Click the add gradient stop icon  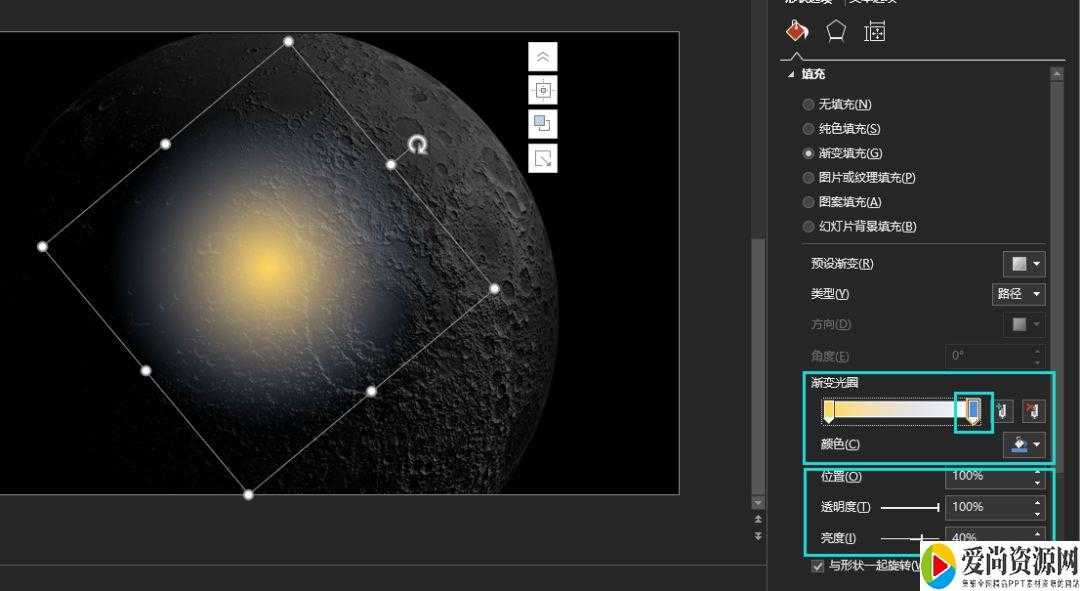pyautogui.click(x=1003, y=411)
